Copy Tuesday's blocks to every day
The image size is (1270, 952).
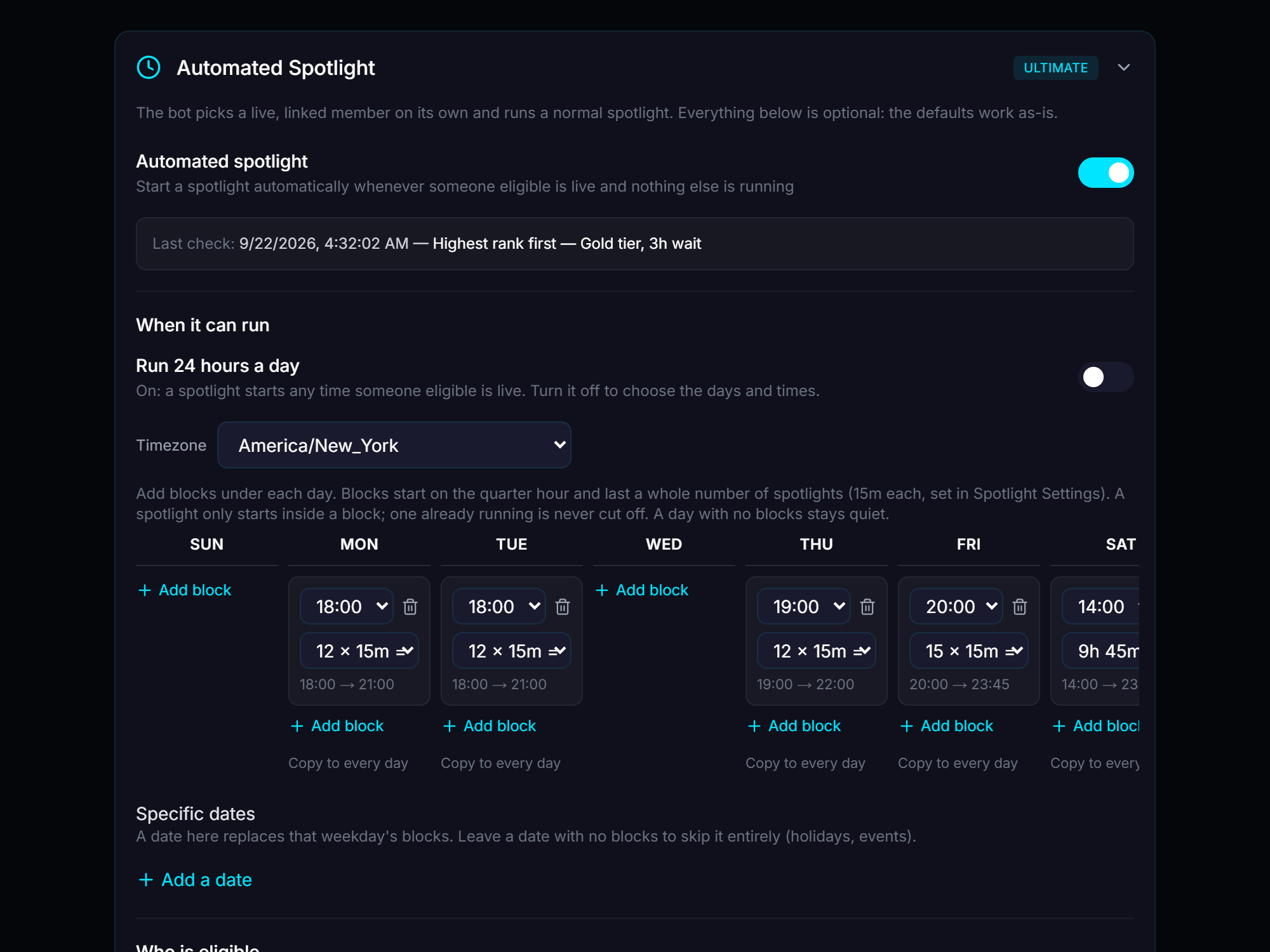(500, 763)
